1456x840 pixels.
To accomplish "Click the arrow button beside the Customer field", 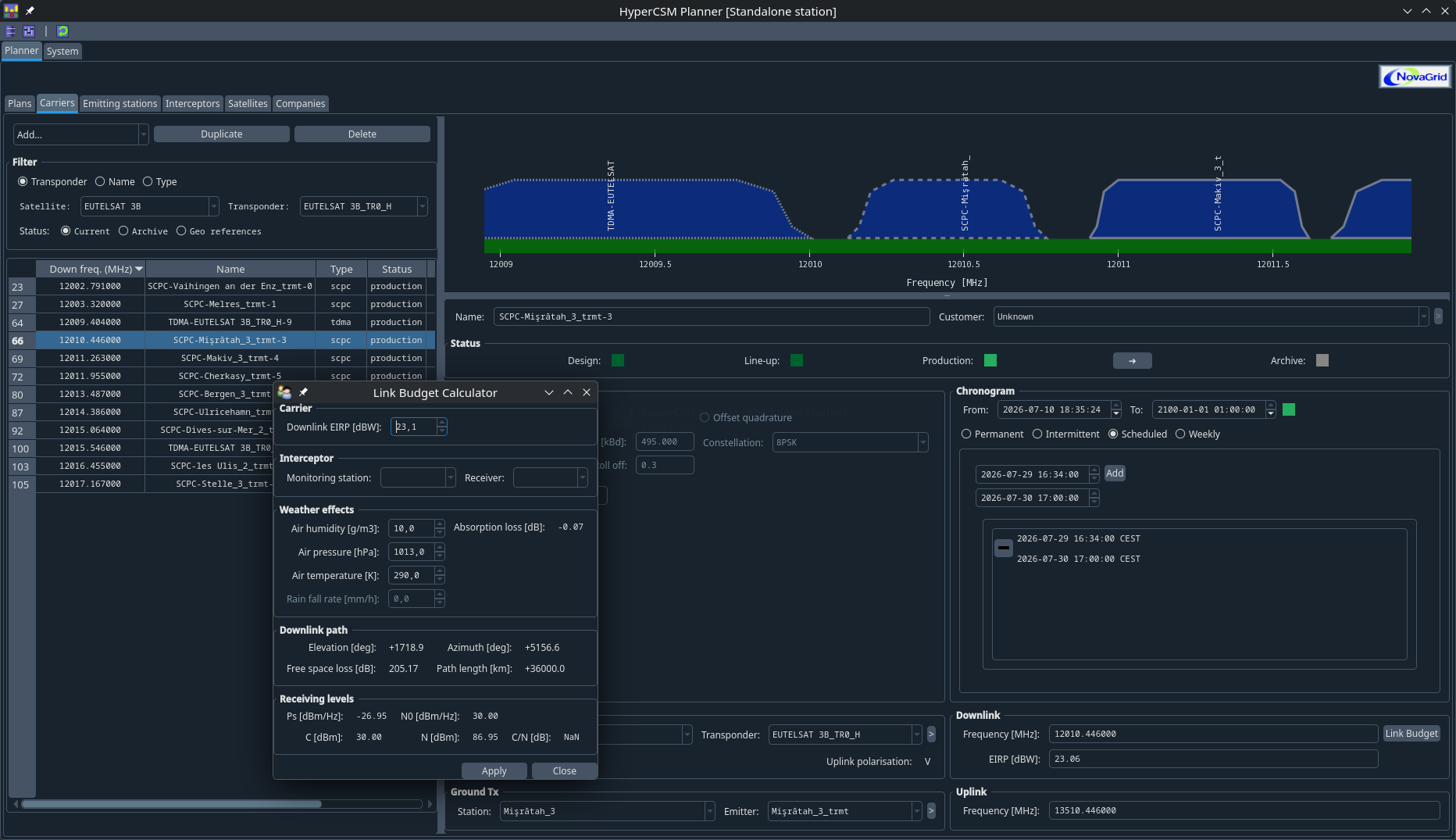I will (x=1438, y=316).
